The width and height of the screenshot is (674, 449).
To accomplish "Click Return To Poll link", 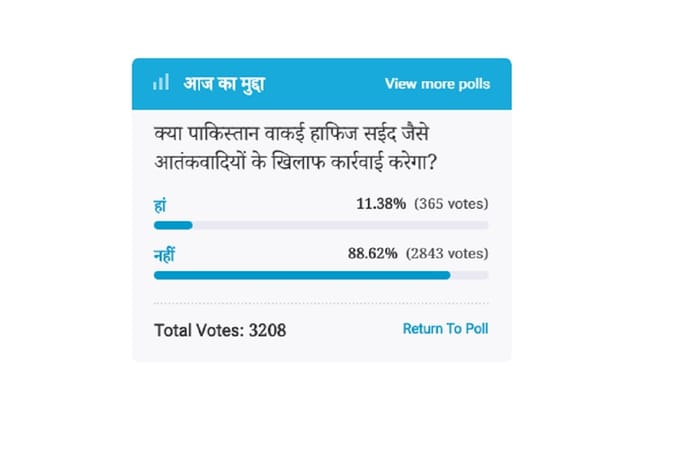I will pyautogui.click(x=445, y=329).
